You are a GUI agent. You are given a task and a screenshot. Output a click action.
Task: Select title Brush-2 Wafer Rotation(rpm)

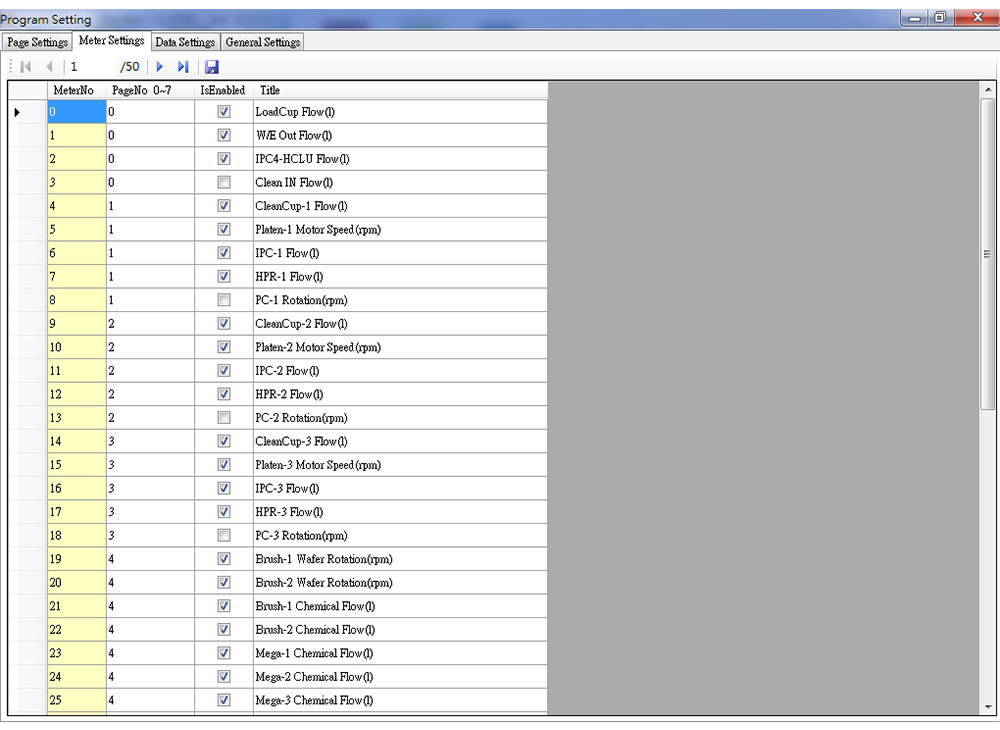pyautogui.click(x=323, y=583)
